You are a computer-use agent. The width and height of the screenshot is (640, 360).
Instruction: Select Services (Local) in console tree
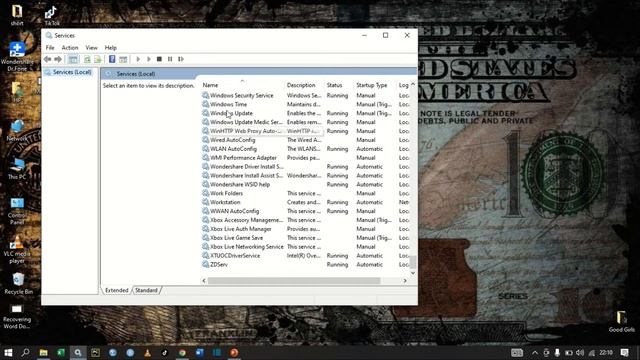pos(72,72)
